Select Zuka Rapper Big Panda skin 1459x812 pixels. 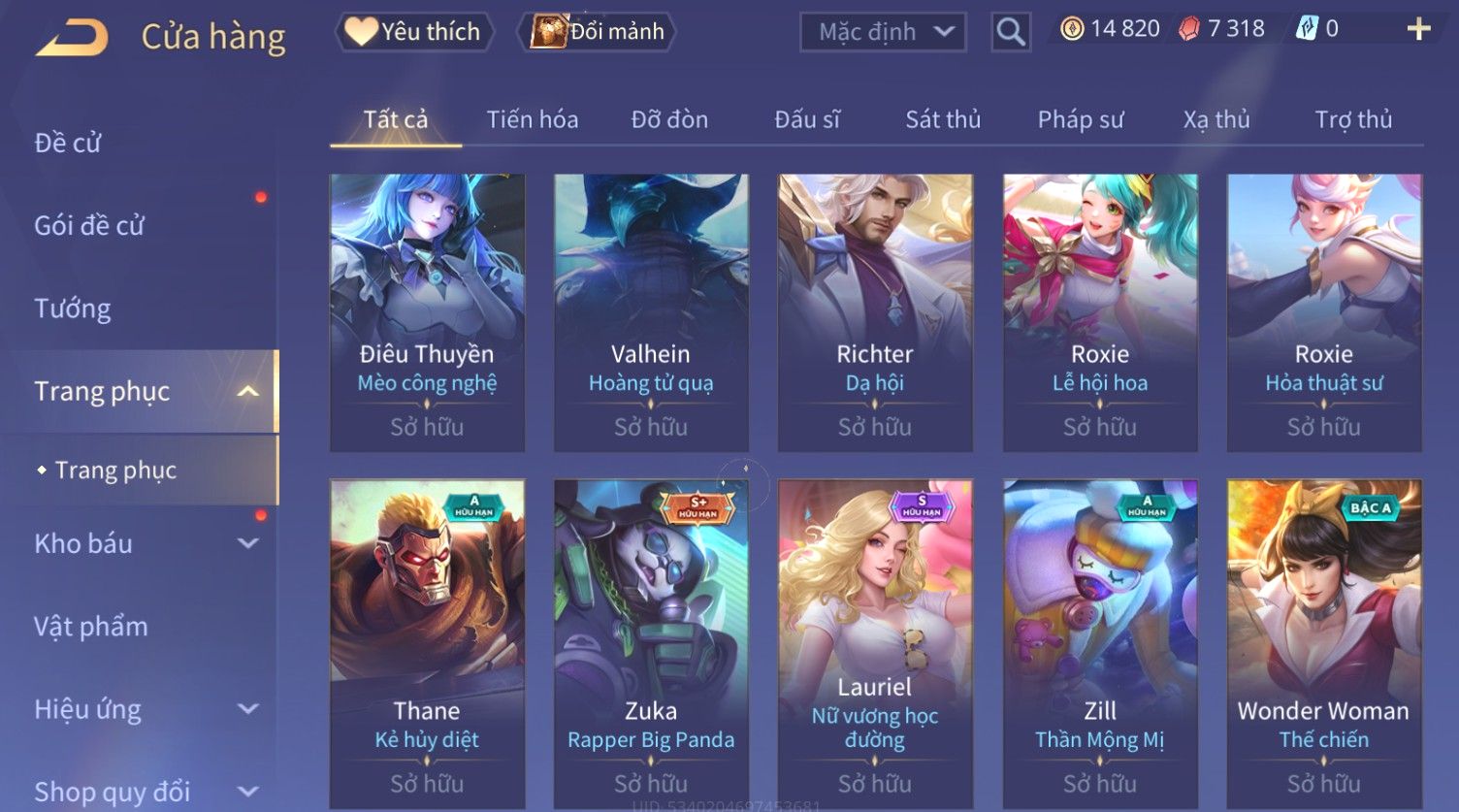pyautogui.click(x=651, y=643)
